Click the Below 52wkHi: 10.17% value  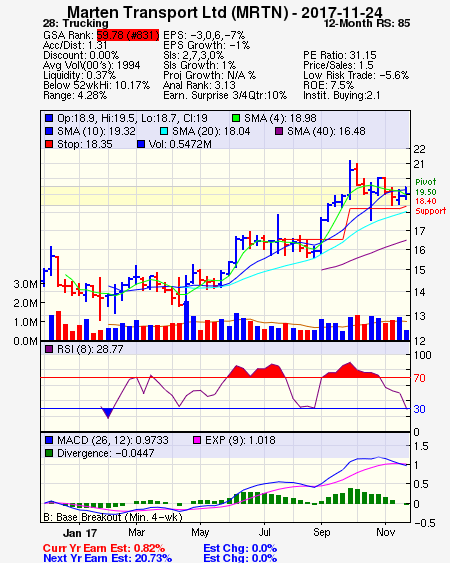pyautogui.click(x=96, y=85)
